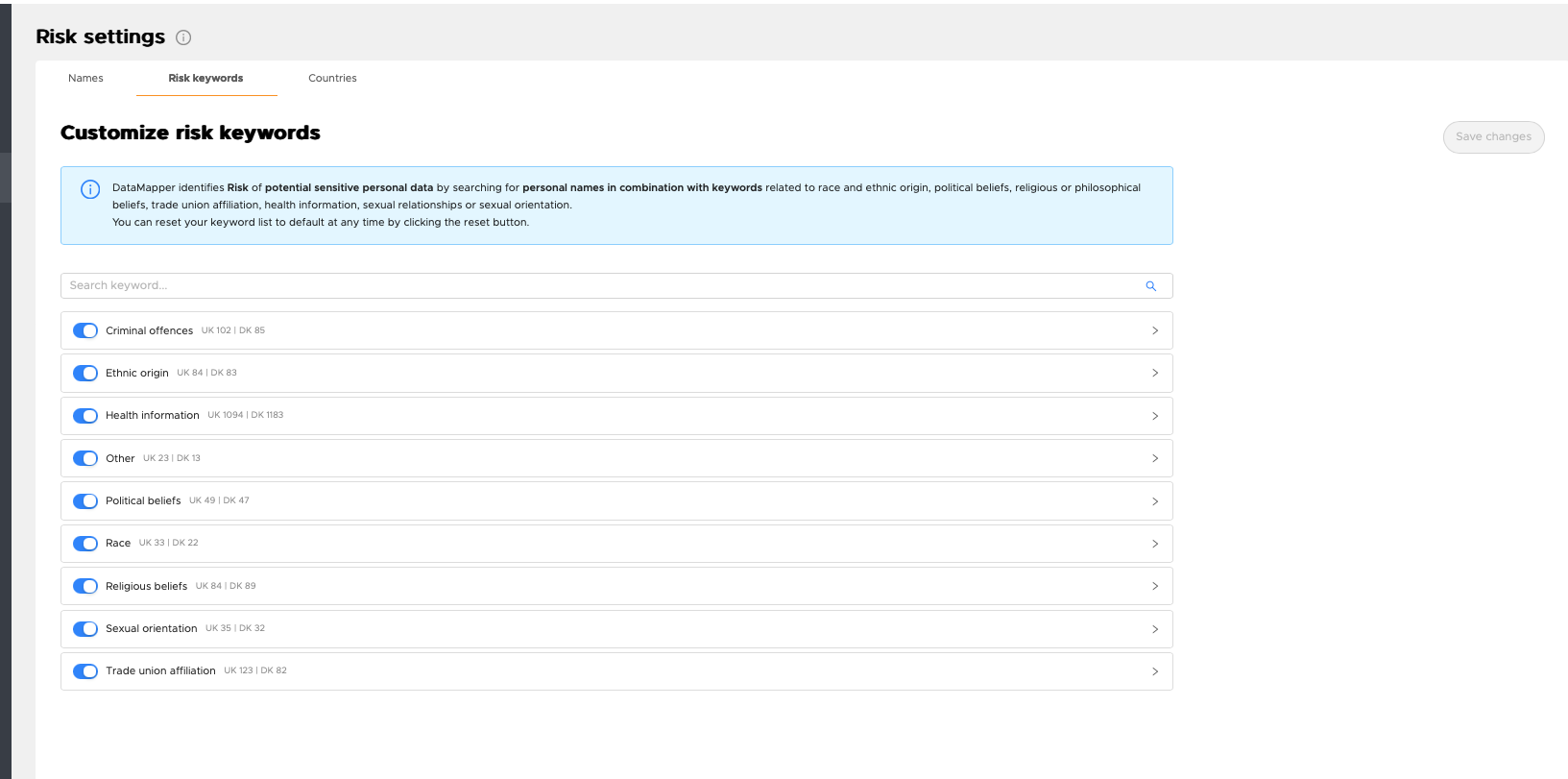1568x779 pixels.
Task: Switch off the Other category toggle
Action: 85,458
